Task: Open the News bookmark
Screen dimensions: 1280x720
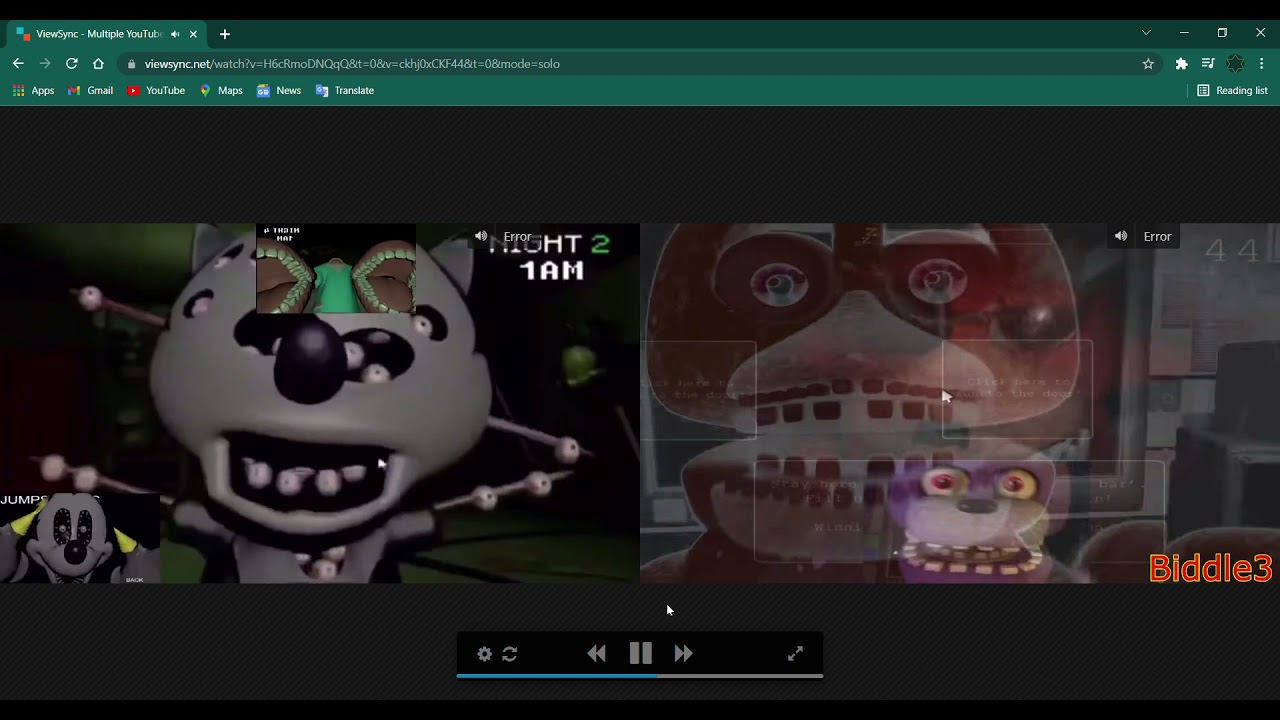Action: pyautogui.click(x=279, y=90)
